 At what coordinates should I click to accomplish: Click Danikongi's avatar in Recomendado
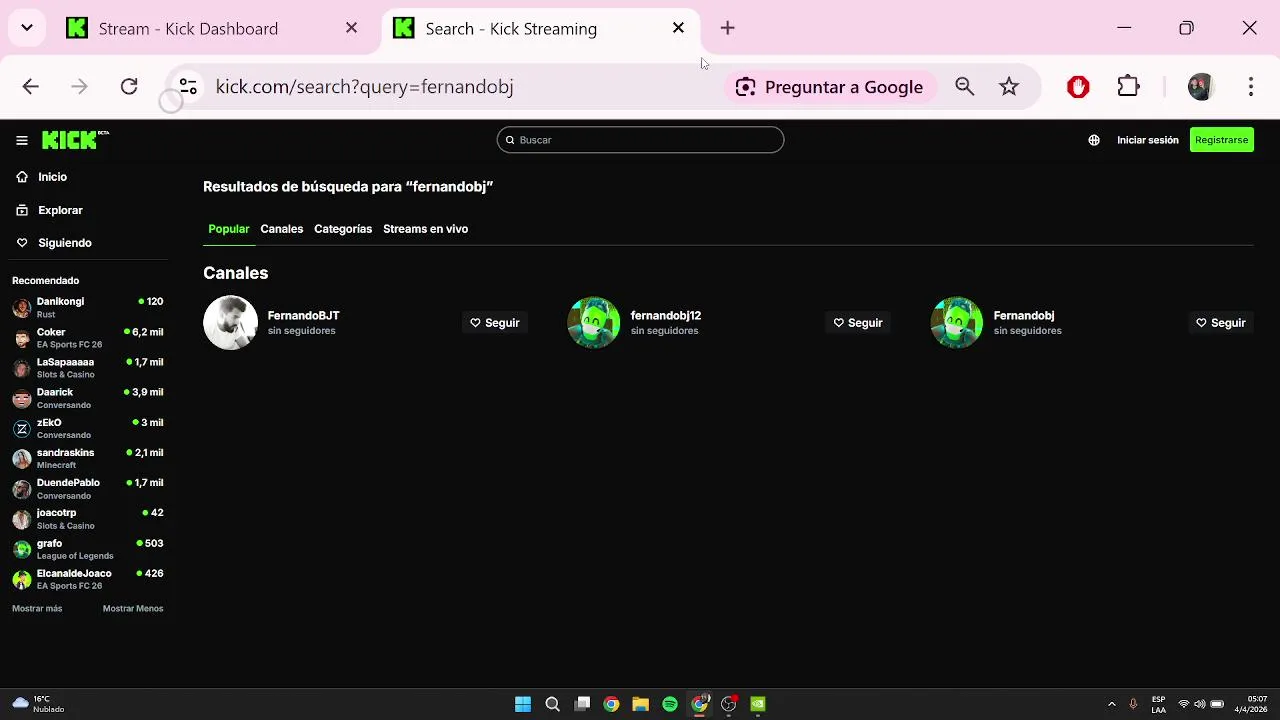click(22, 307)
